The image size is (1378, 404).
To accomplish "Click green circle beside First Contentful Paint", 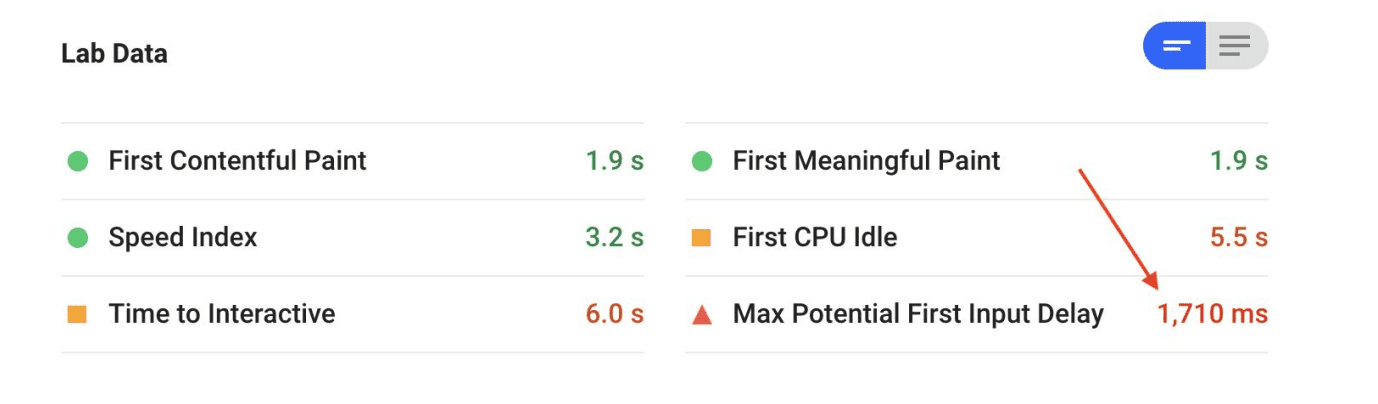I will tap(77, 161).
